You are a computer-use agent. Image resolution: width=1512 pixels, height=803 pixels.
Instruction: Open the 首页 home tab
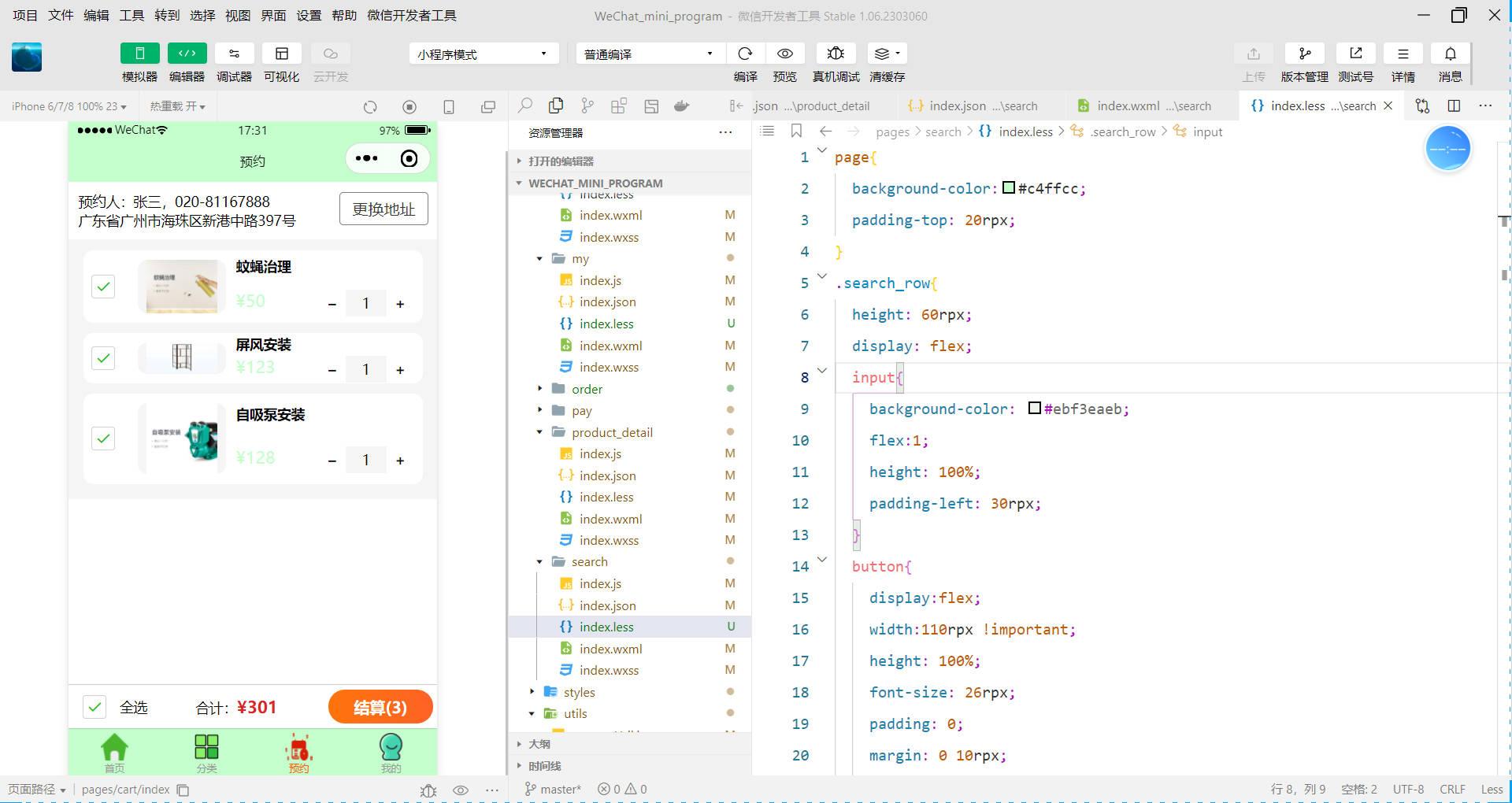(114, 753)
